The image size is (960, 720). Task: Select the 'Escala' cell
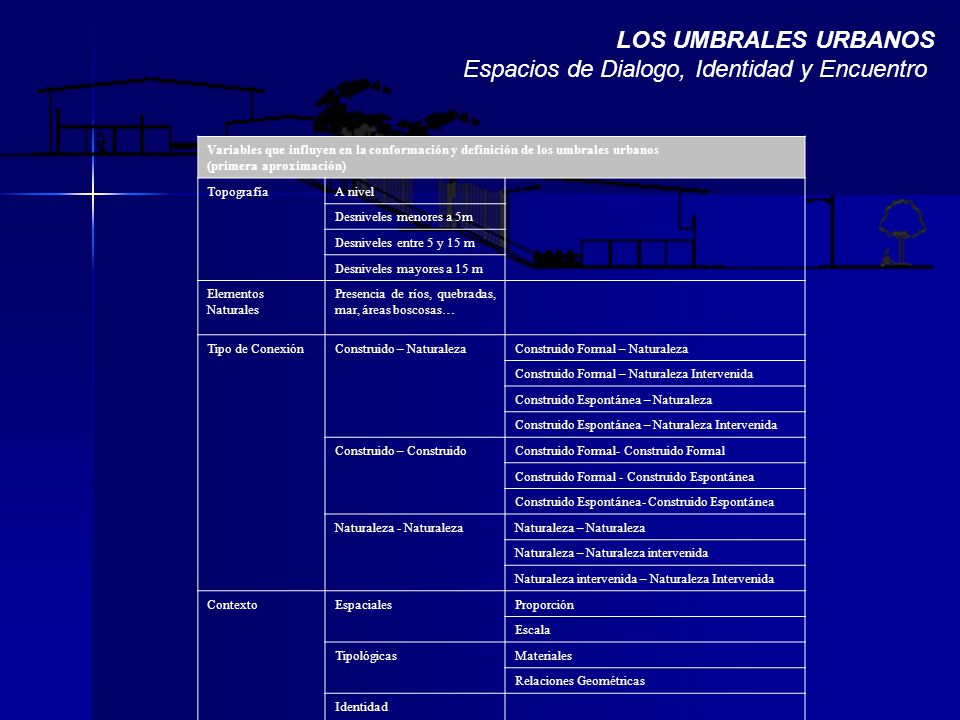click(x=655, y=629)
